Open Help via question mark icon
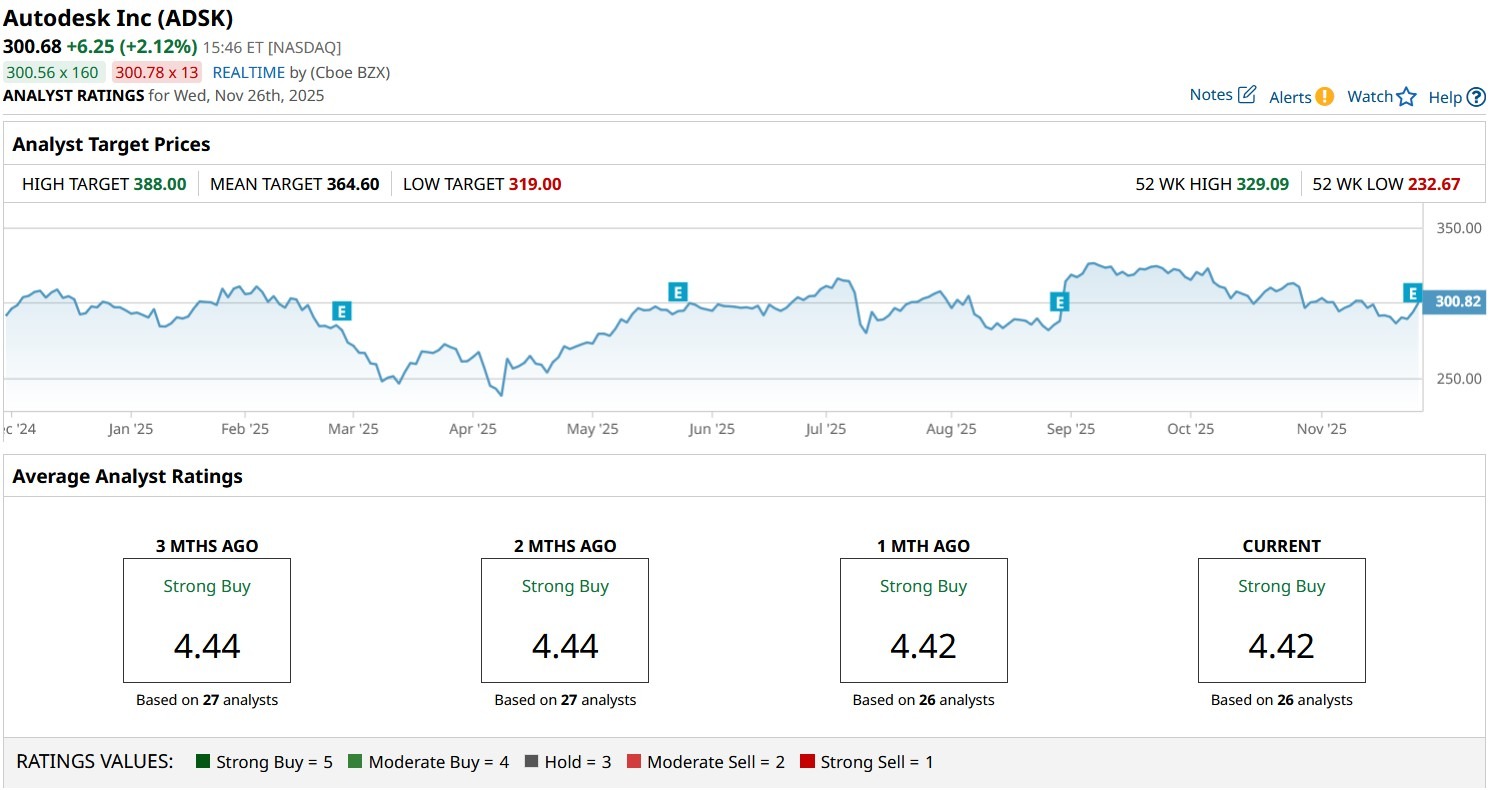This screenshot has height=790, width=1495. [x=1476, y=97]
